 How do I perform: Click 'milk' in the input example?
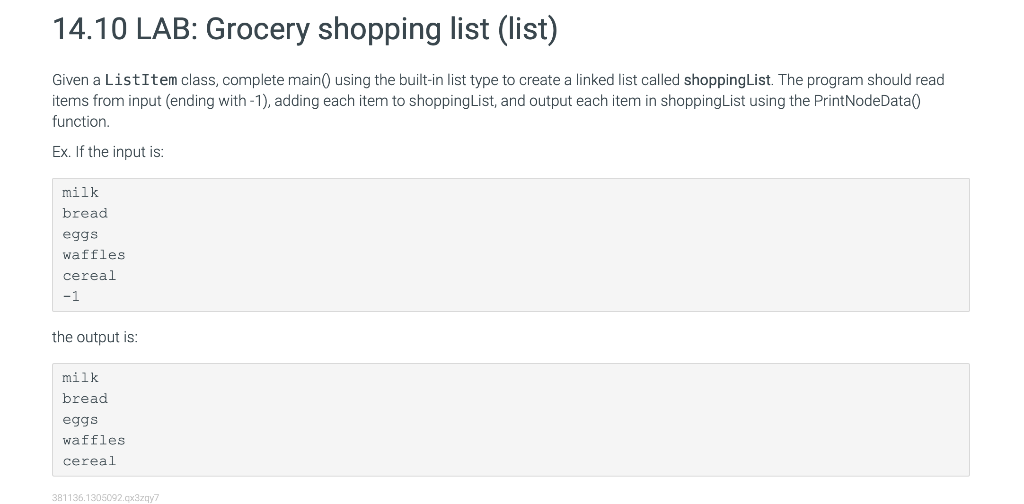(80, 193)
